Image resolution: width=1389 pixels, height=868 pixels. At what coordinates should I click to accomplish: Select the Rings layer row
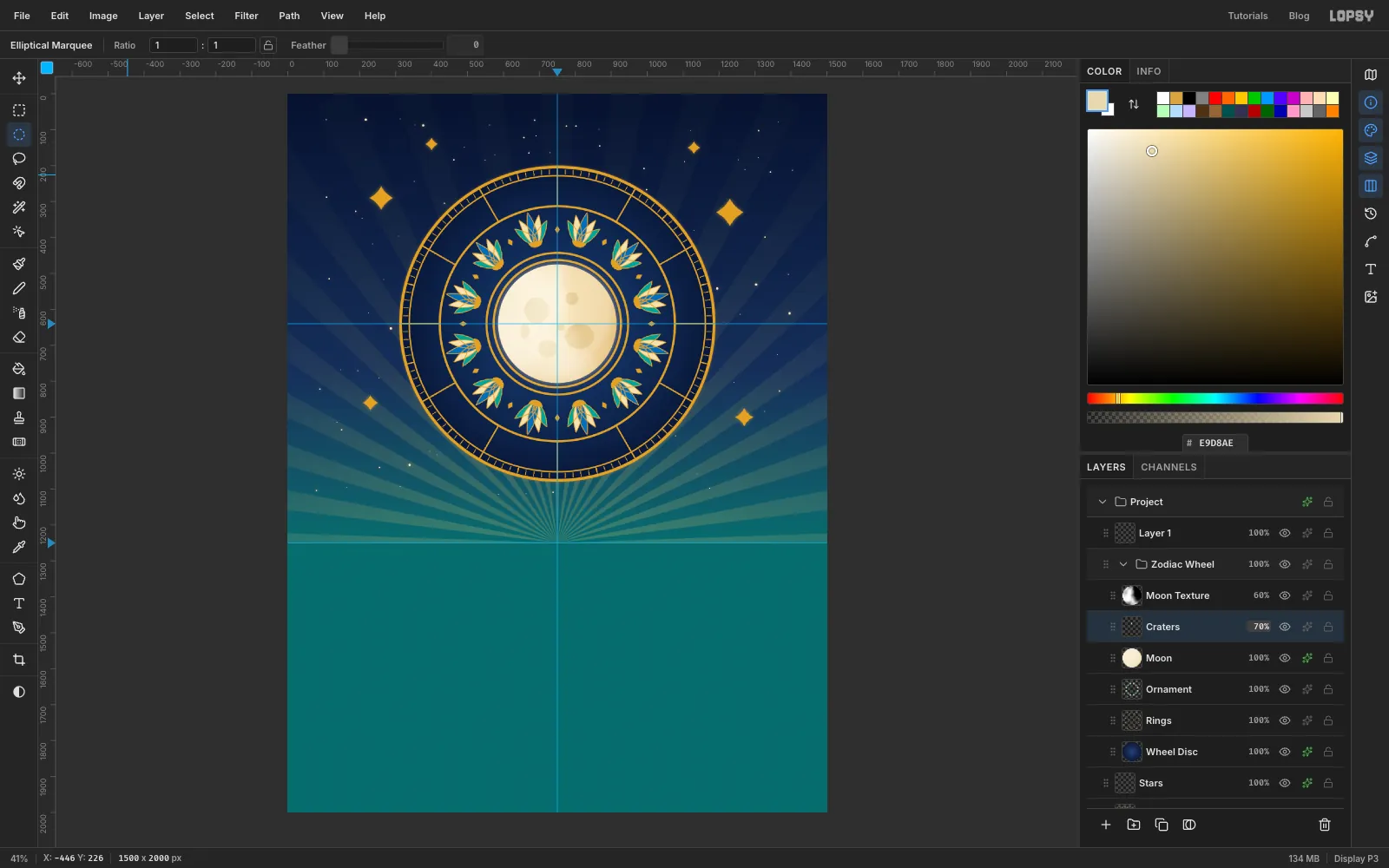[1215, 720]
